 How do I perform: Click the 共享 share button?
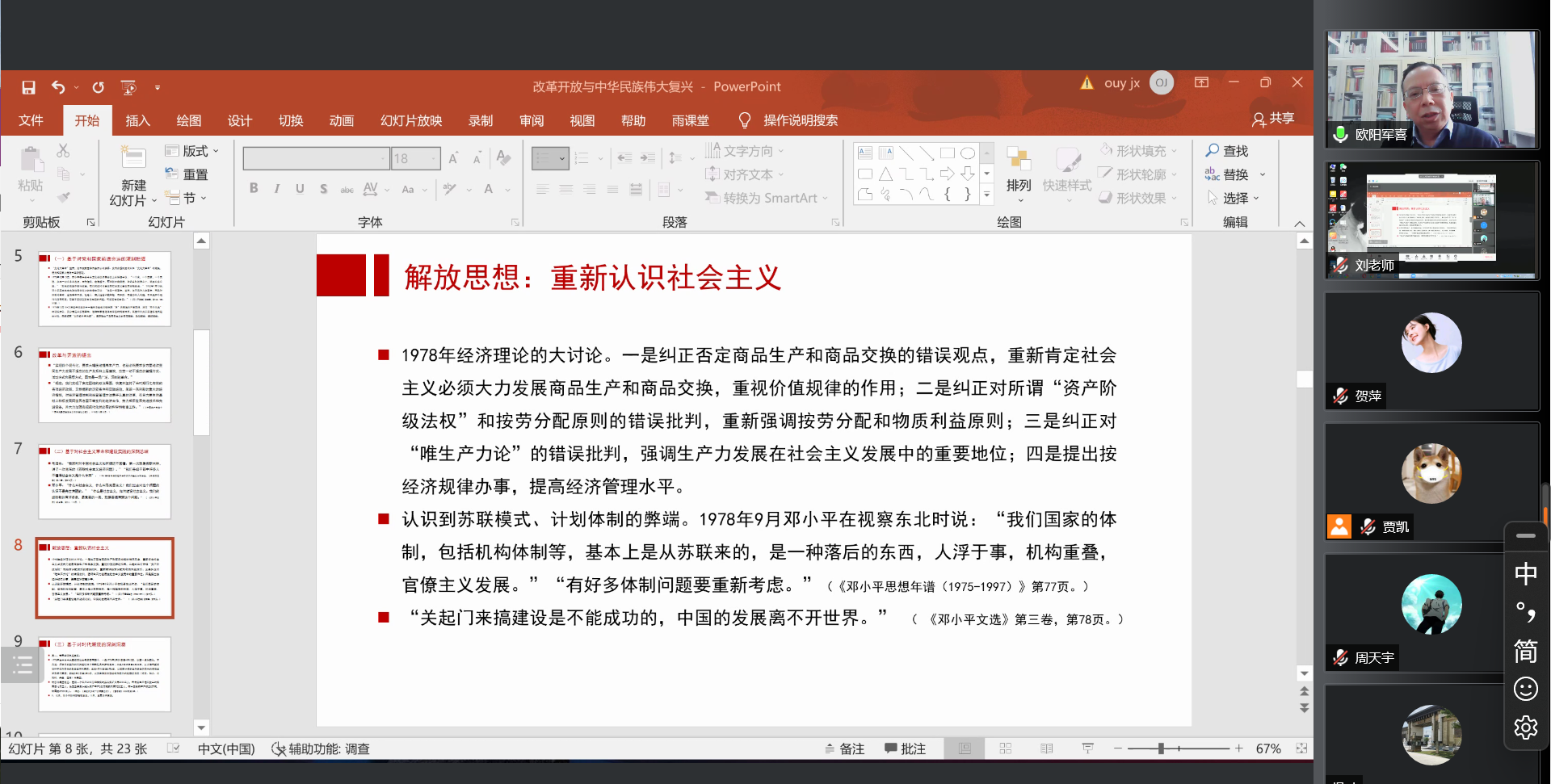[x=1273, y=119]
